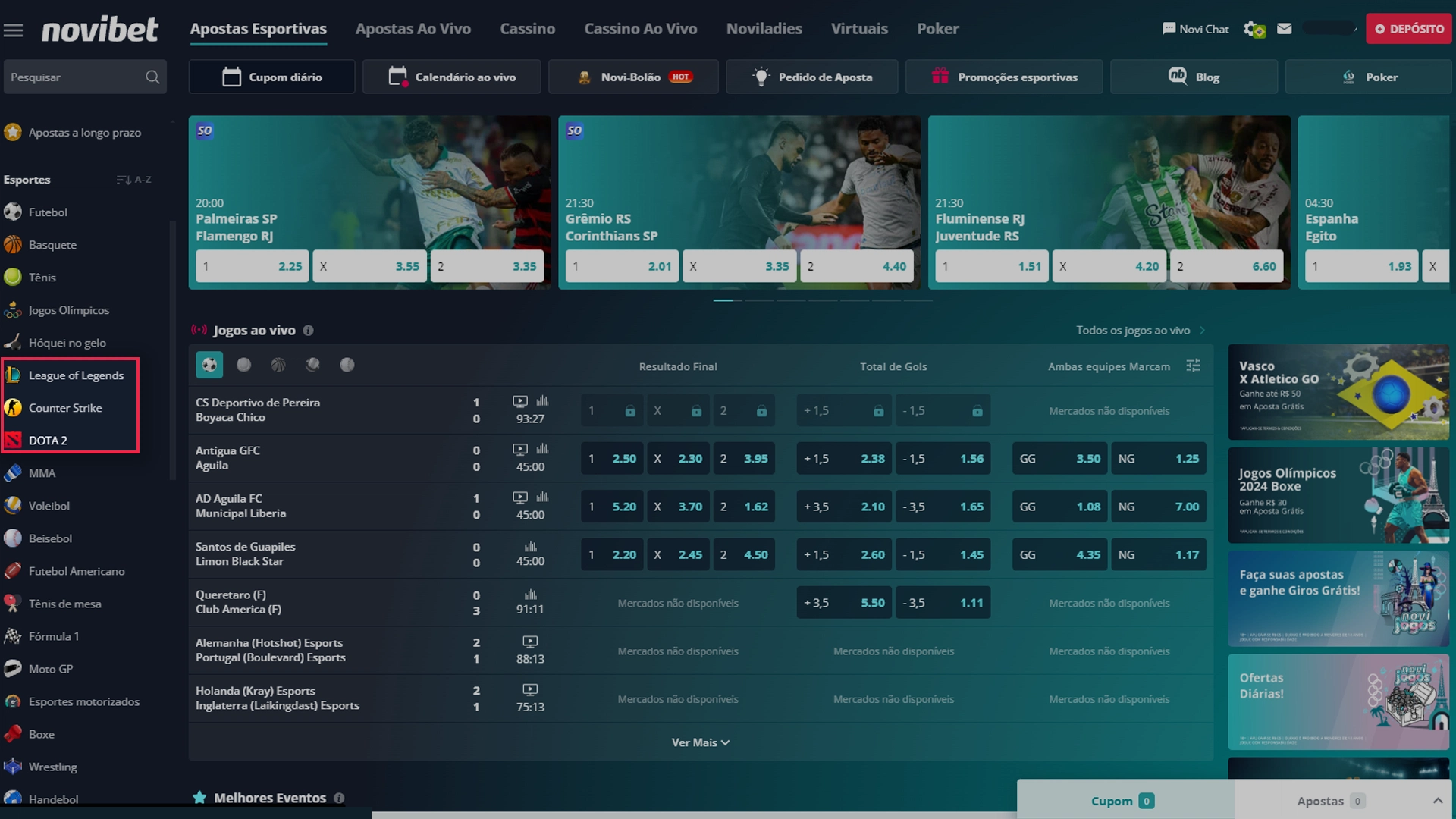This screenshot has height=819, width=1456.
Task: Open Vasco X Atletico GO promo banner
Action: point(1338,392)
